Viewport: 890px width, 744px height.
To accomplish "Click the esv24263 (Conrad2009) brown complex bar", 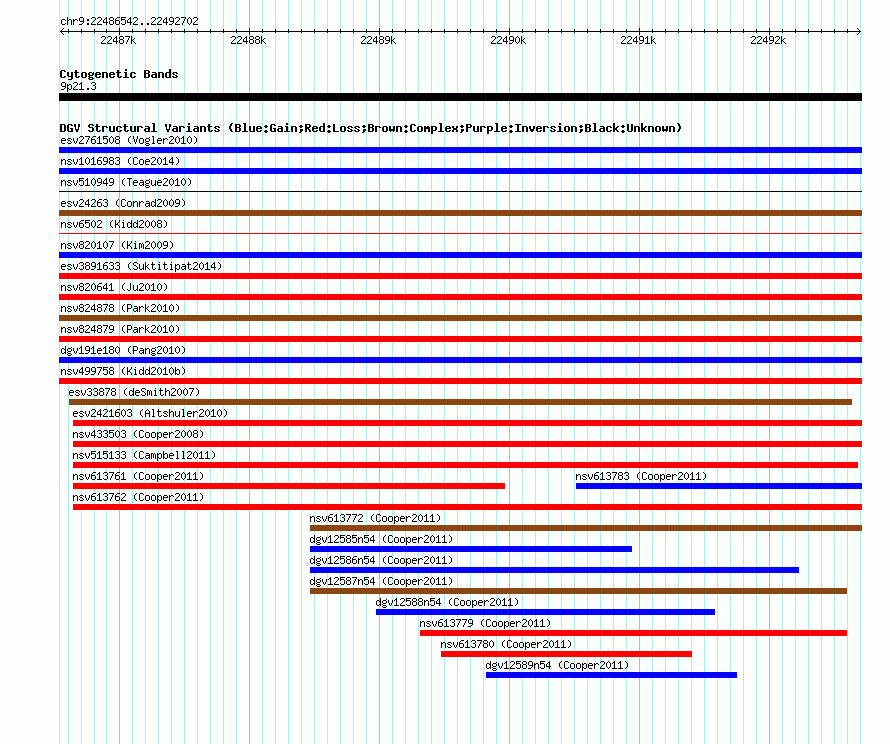I will (460, 213).
